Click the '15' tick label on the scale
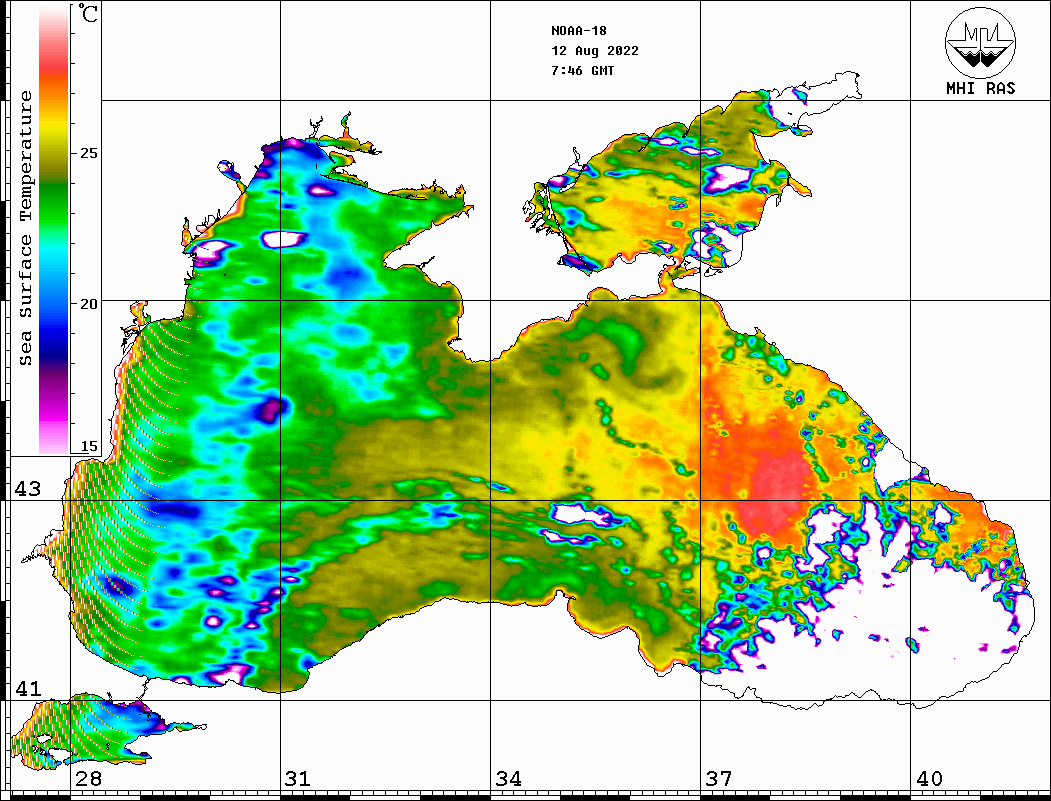This screenshot has height=801, width=1051. point(88,446)
